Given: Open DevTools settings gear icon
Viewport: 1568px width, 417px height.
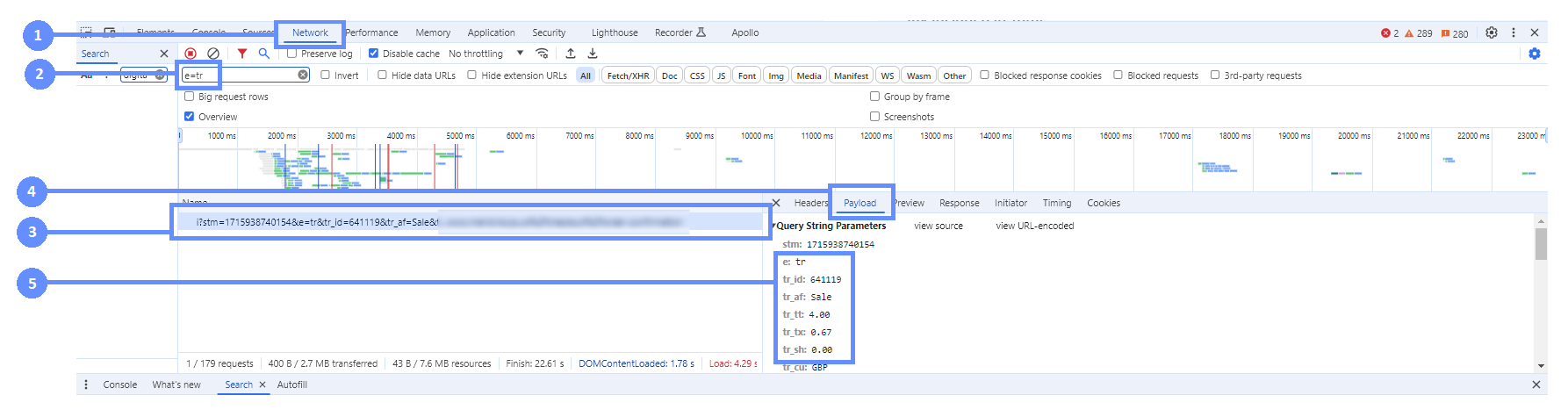Looking at the screenshot, I should (x=1491, y=32).
